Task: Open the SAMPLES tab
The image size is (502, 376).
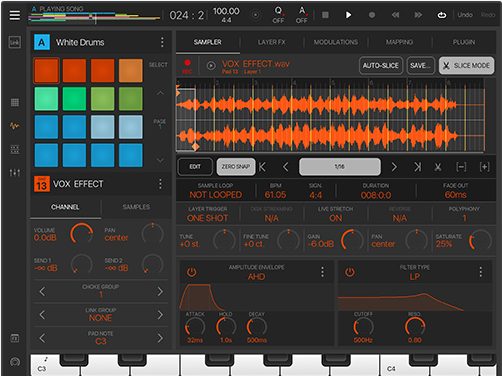Action: pos(136,207)
